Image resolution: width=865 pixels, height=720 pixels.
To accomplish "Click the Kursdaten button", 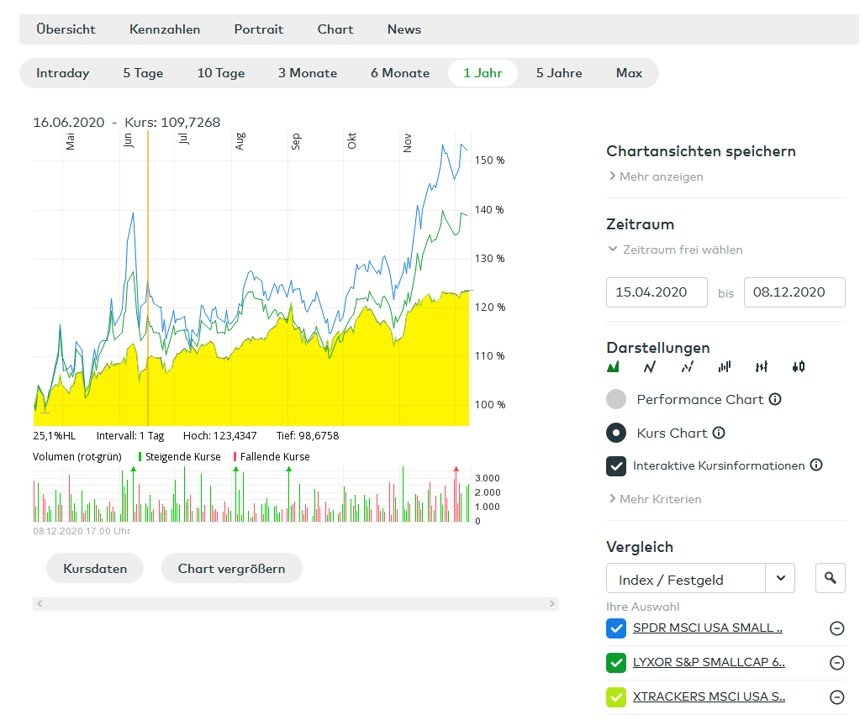I will [x=95, y=568].
